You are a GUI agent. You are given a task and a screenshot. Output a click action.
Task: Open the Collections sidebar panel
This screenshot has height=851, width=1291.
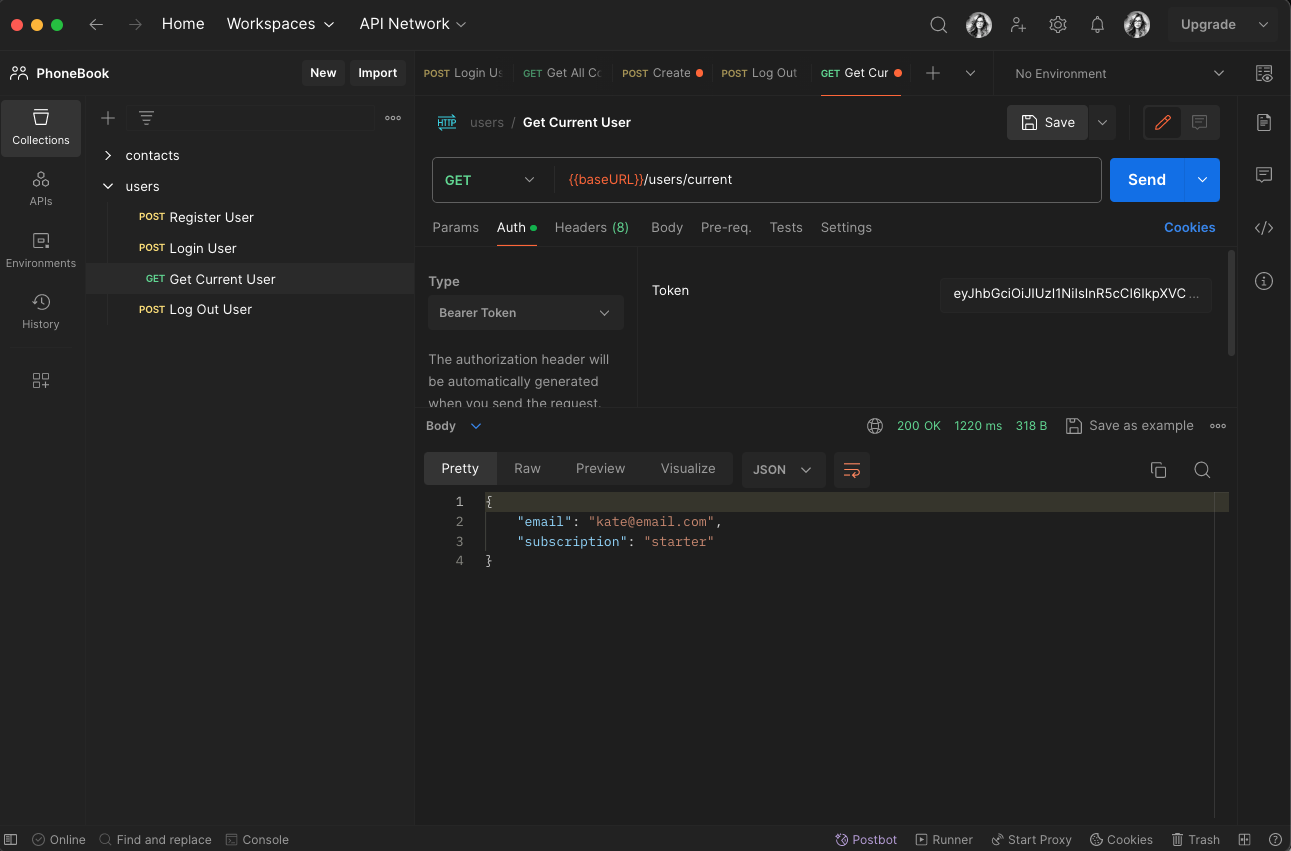[41, 128]
